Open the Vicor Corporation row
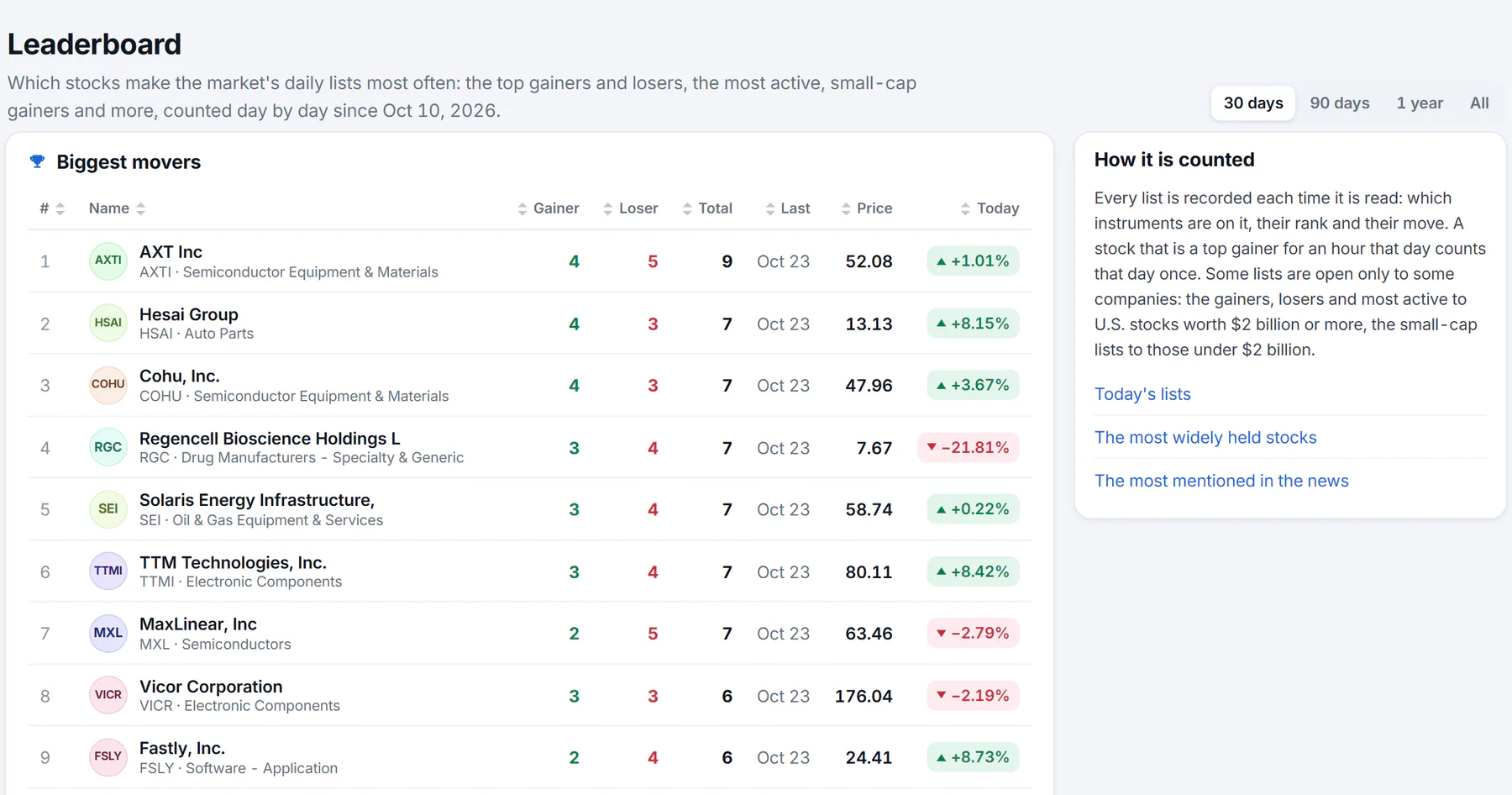Screen dimensions: 1512x795 click(529, 696)
